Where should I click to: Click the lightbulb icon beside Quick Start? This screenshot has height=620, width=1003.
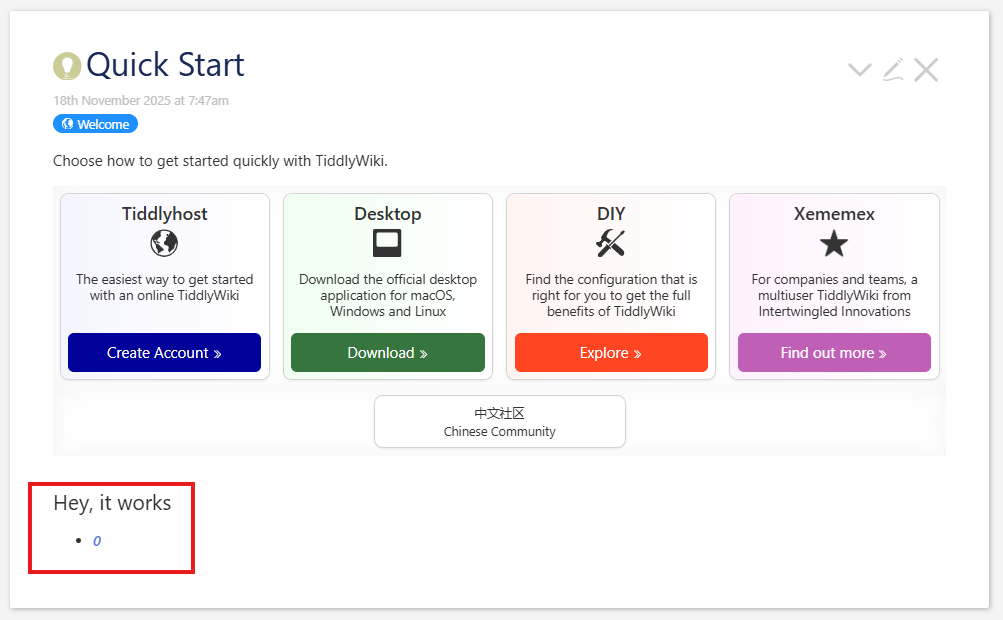(67, 66)
